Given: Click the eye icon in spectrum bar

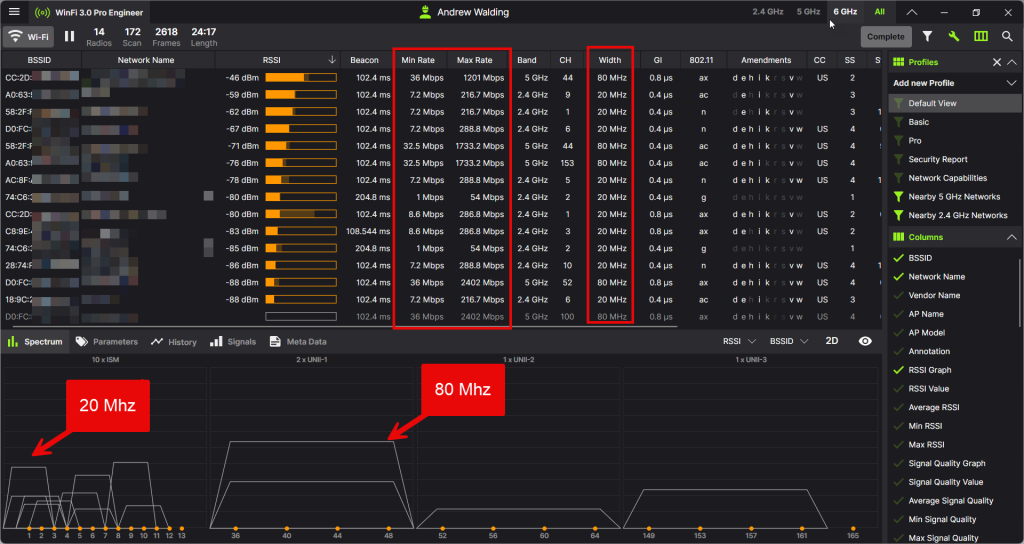Looking at the screenshot, I should tap(865, 341).
